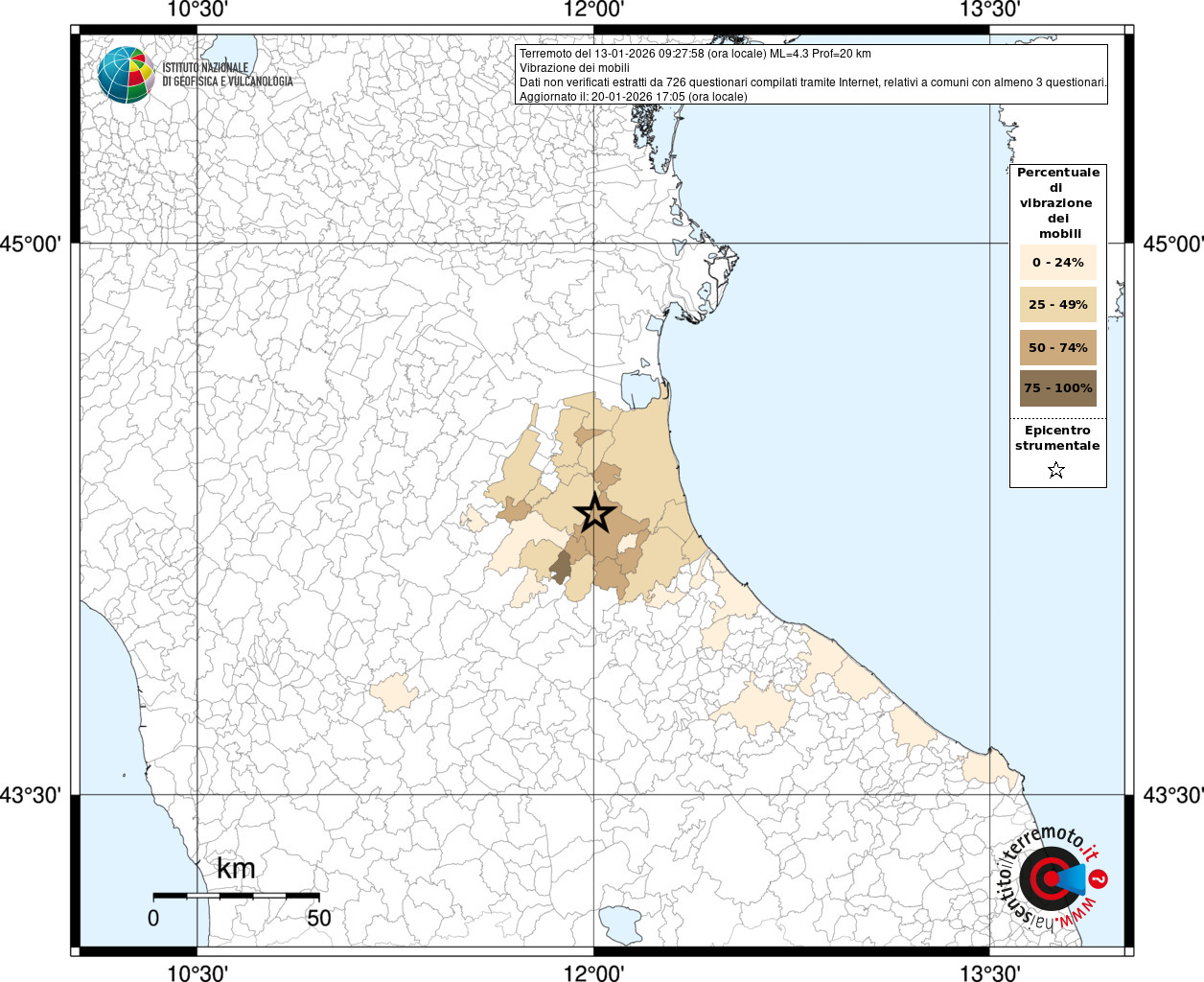
Task: Click the Istituto Nazionale di Geofisica text
Action: click(x=227, y=75)
